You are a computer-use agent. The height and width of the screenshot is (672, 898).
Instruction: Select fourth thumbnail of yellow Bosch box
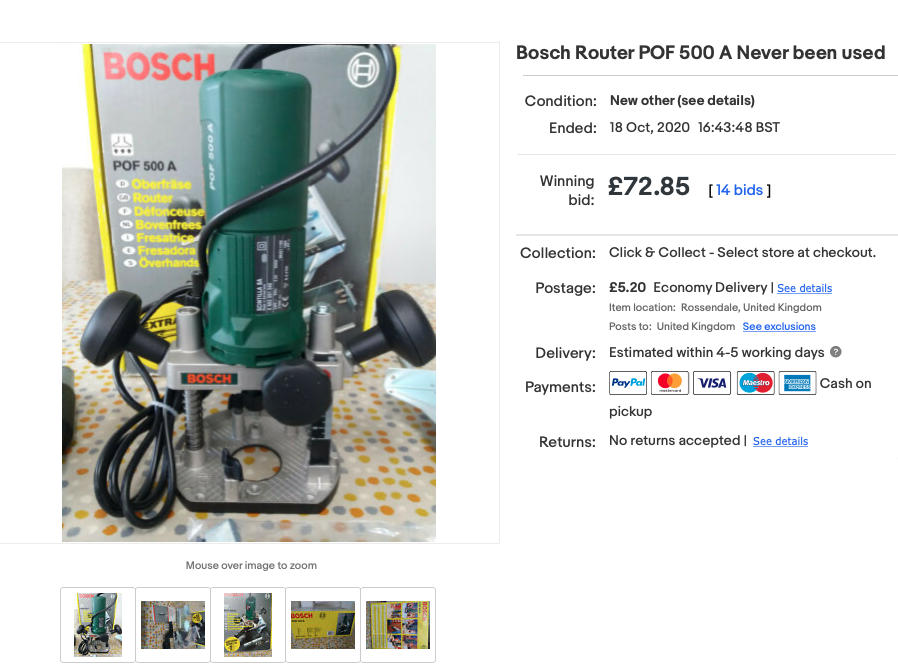point(323,625)
